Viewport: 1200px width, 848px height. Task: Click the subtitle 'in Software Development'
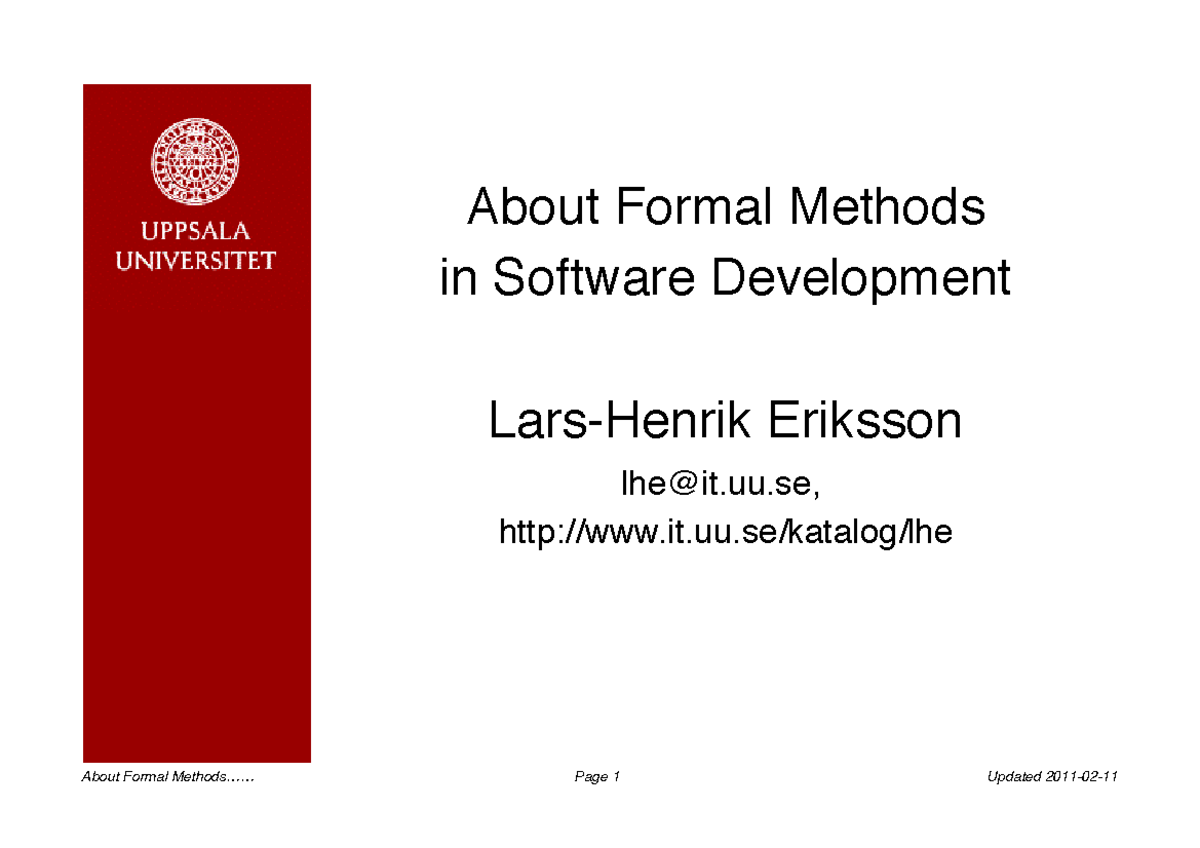pyautogui.click(x=727, y=277)
